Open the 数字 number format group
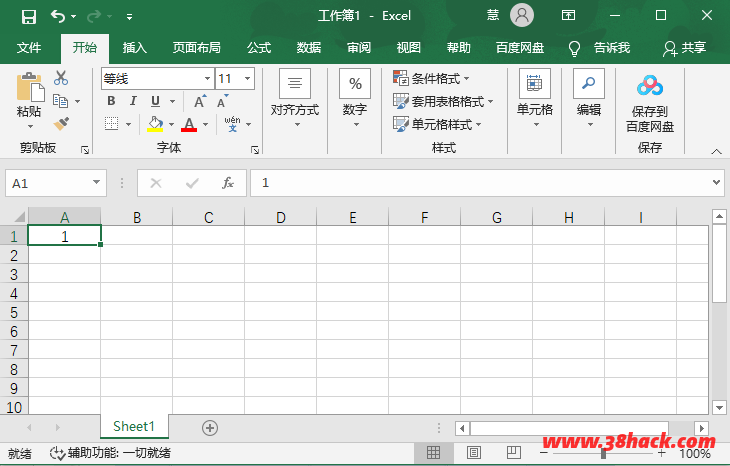Viewport: 730px width, 466px height. pyautogui.click(x=355, y=98)
